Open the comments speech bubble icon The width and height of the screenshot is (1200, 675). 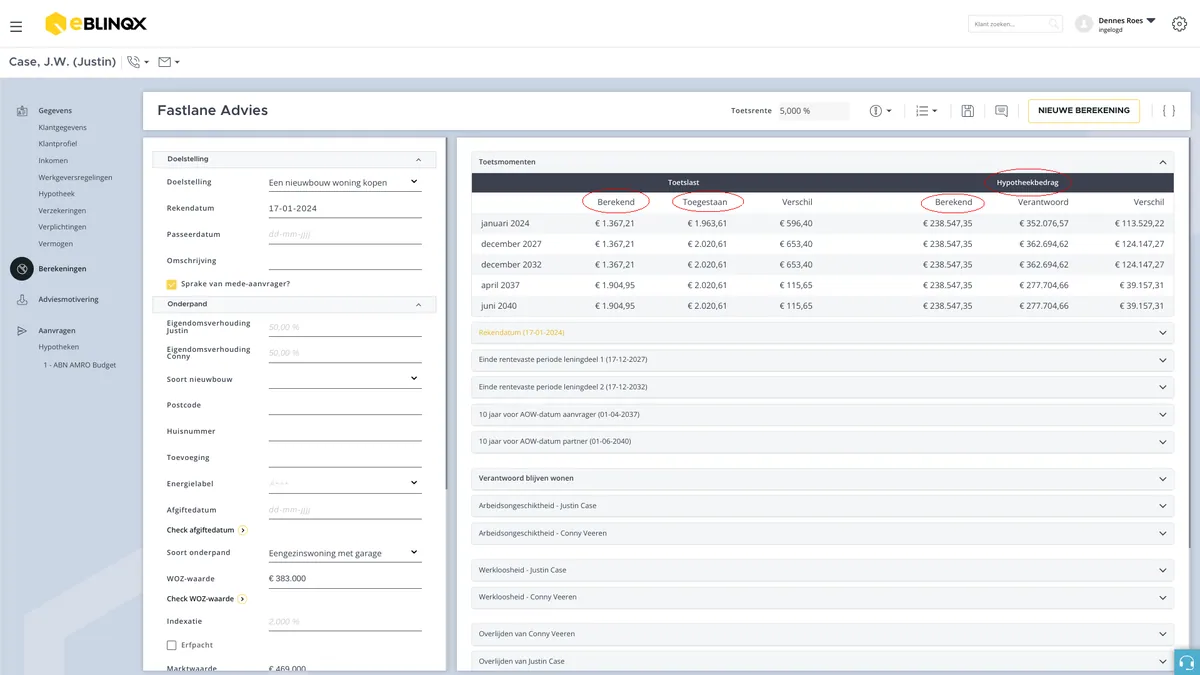coord(1001,111)
